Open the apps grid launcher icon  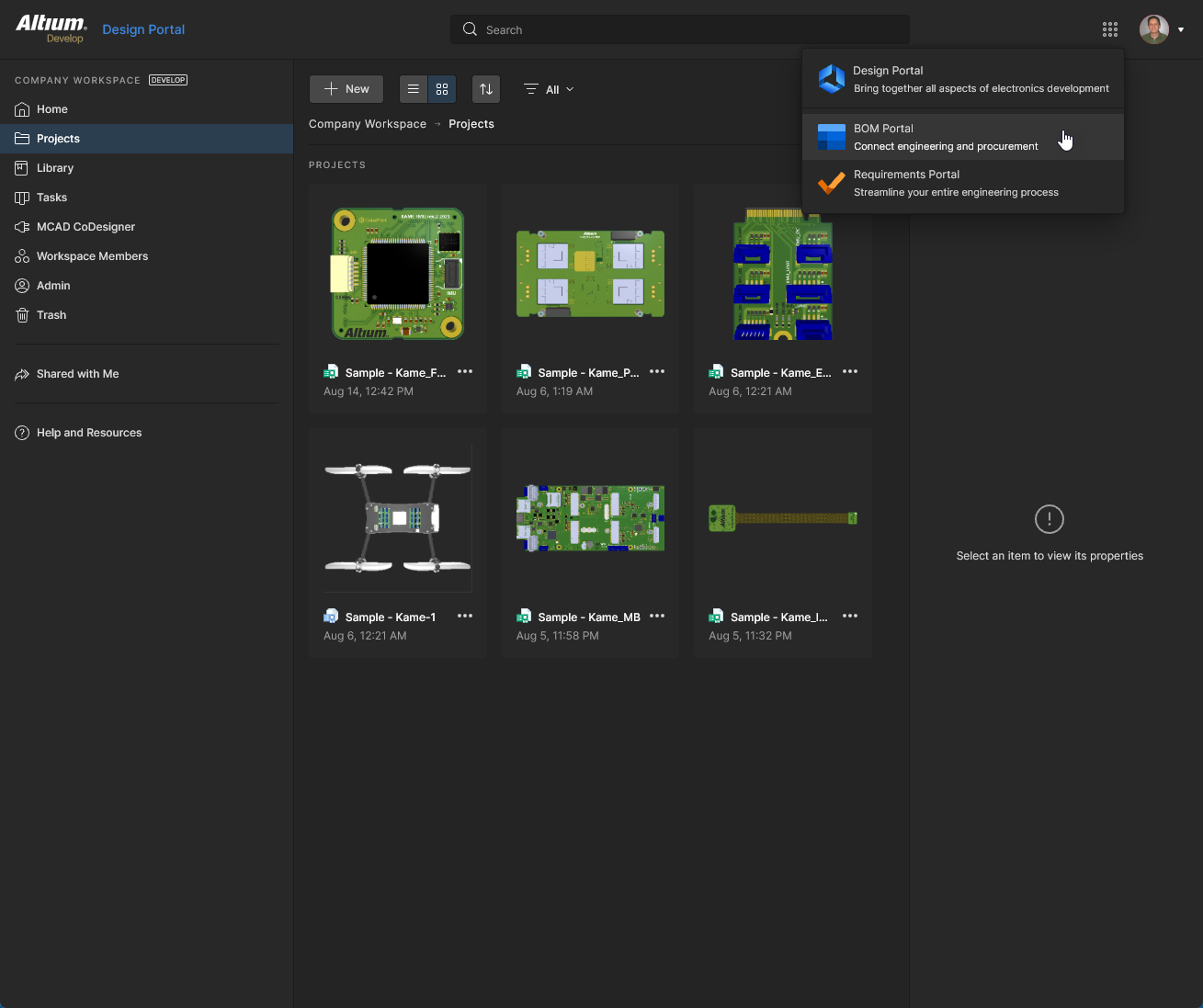[1109, 29]
